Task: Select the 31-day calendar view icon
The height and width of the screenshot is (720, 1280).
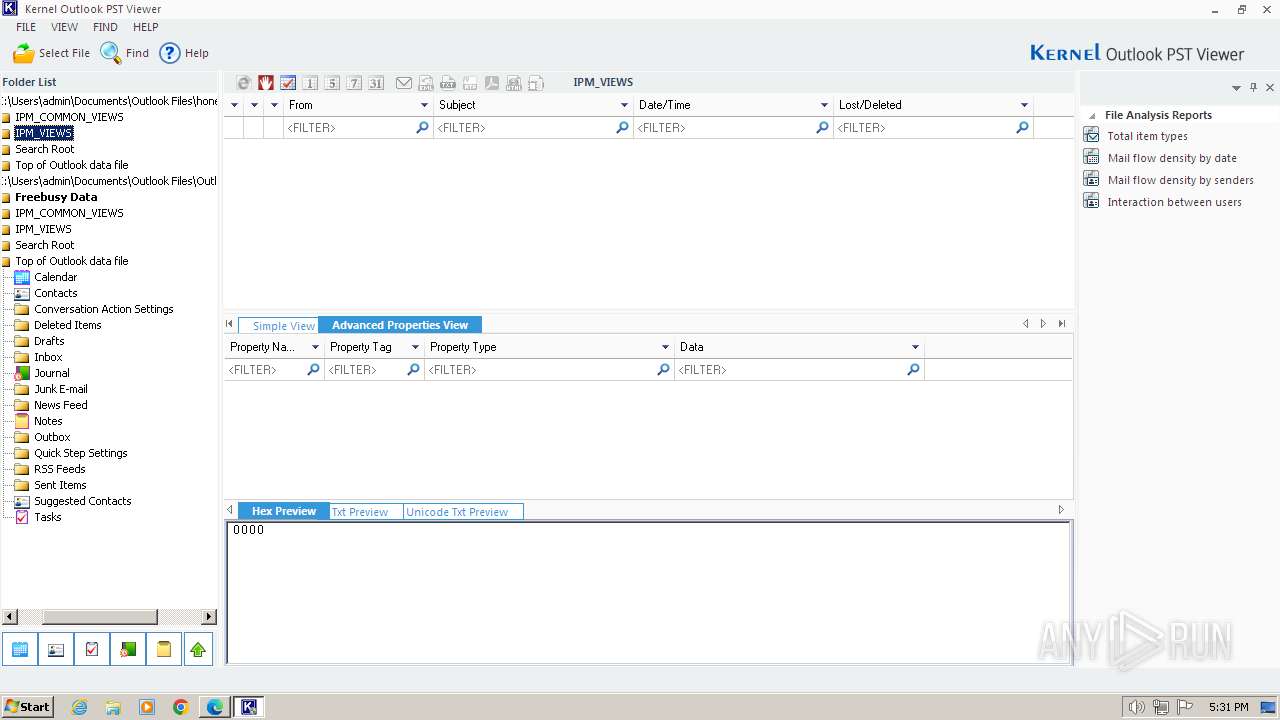Action: tap(376, 83)
